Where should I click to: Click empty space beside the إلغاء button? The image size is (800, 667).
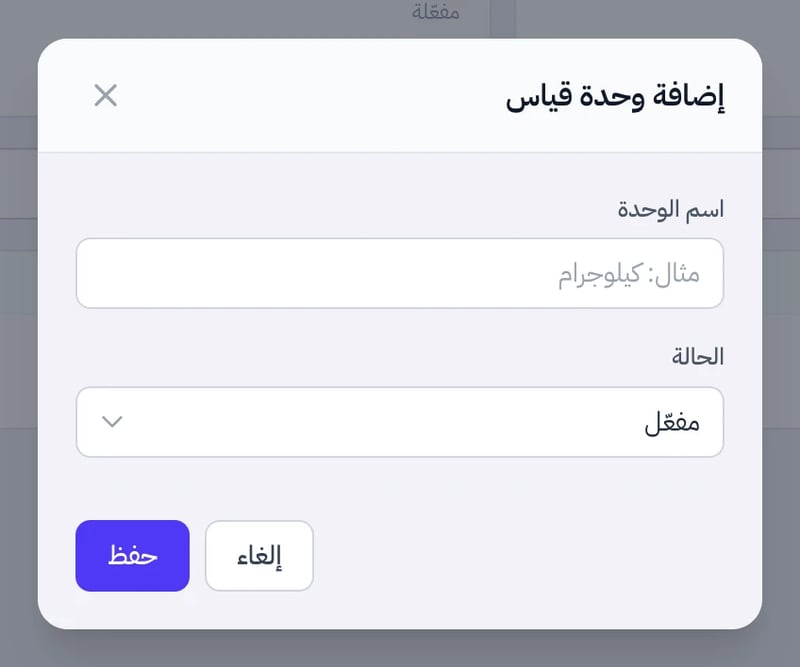tap(510, 556)
